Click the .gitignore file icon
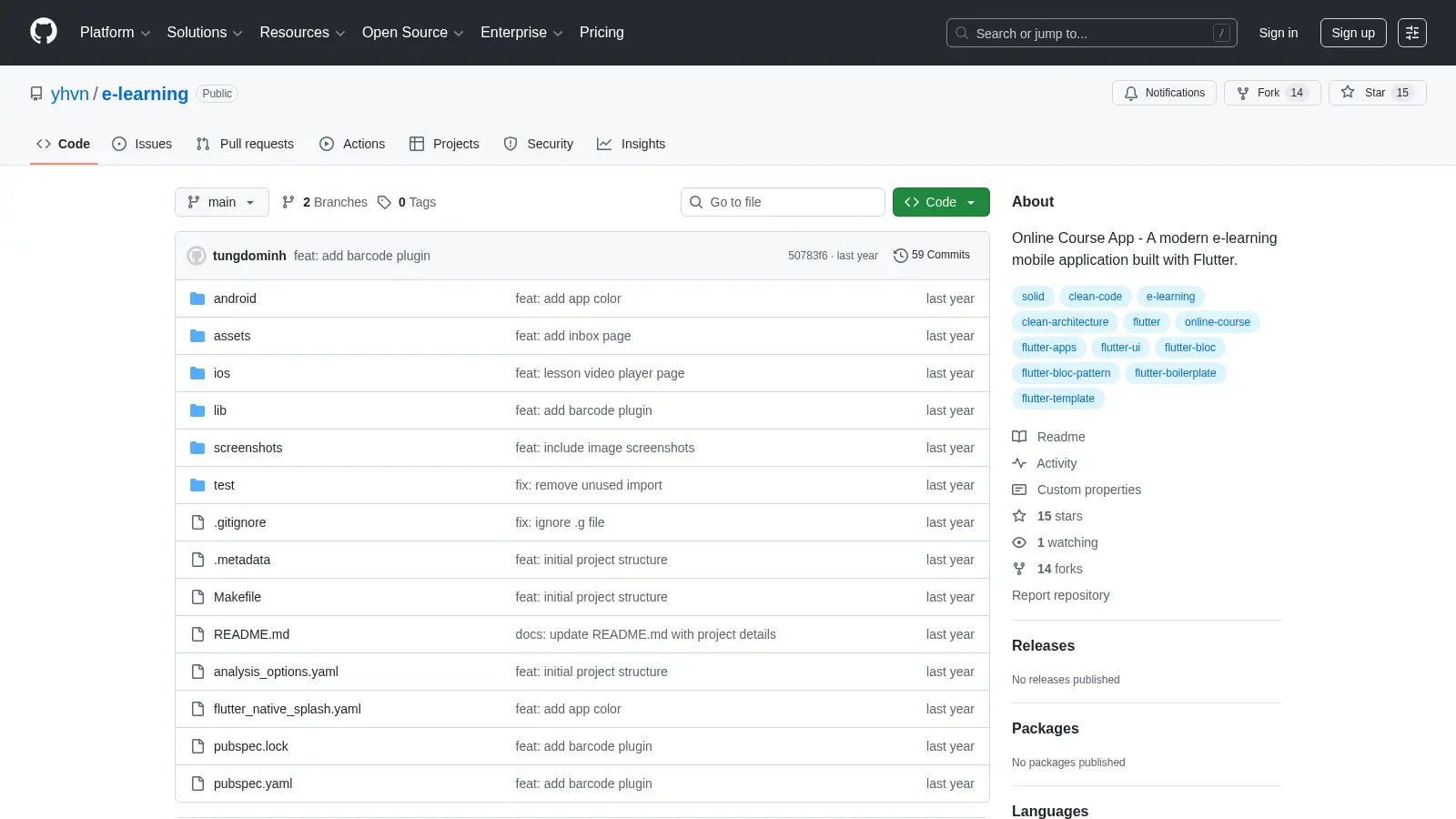Image resolution: width=1456 pixels, height=819 pixels. (197, 522)
